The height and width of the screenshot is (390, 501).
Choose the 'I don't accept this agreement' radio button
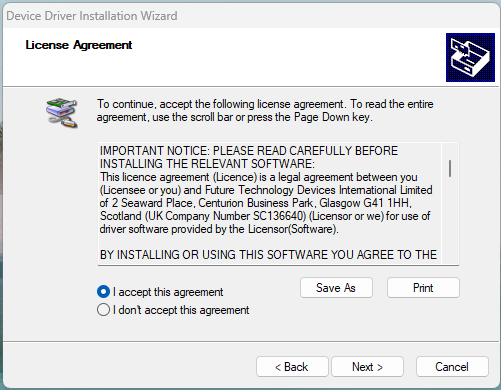coord(103,310)
